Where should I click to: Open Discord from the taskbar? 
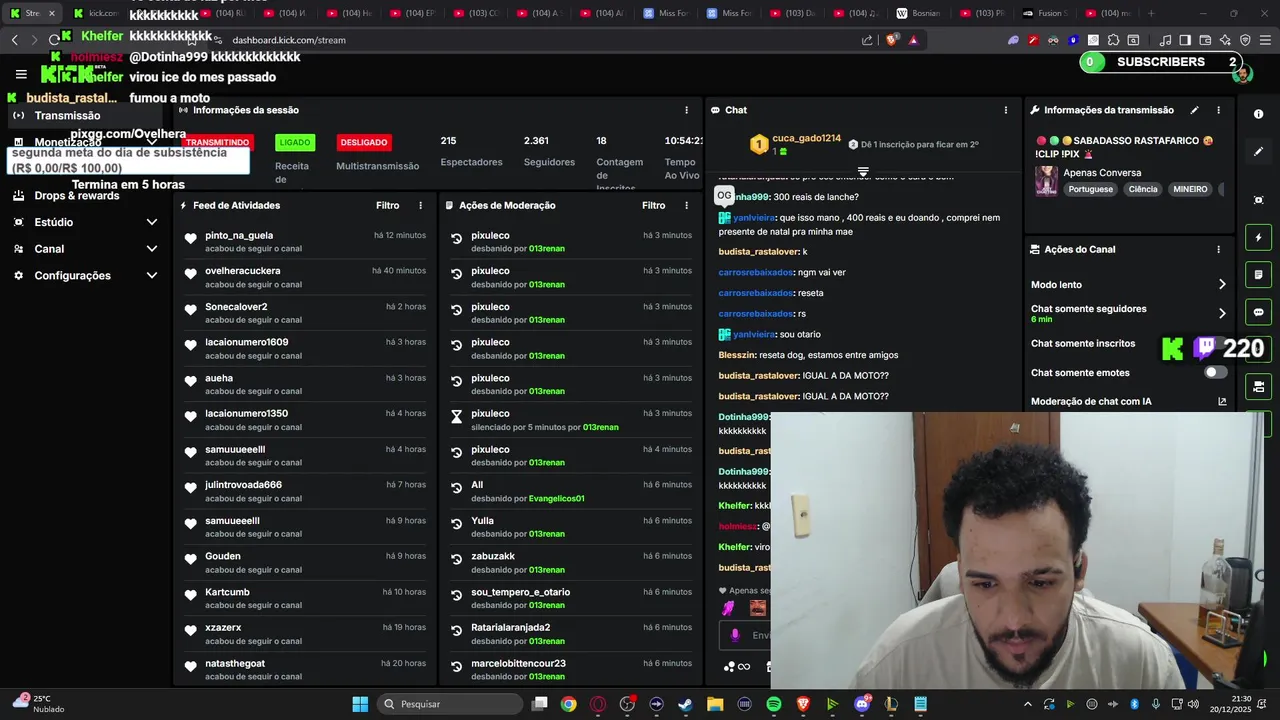[x=862, y=704]
